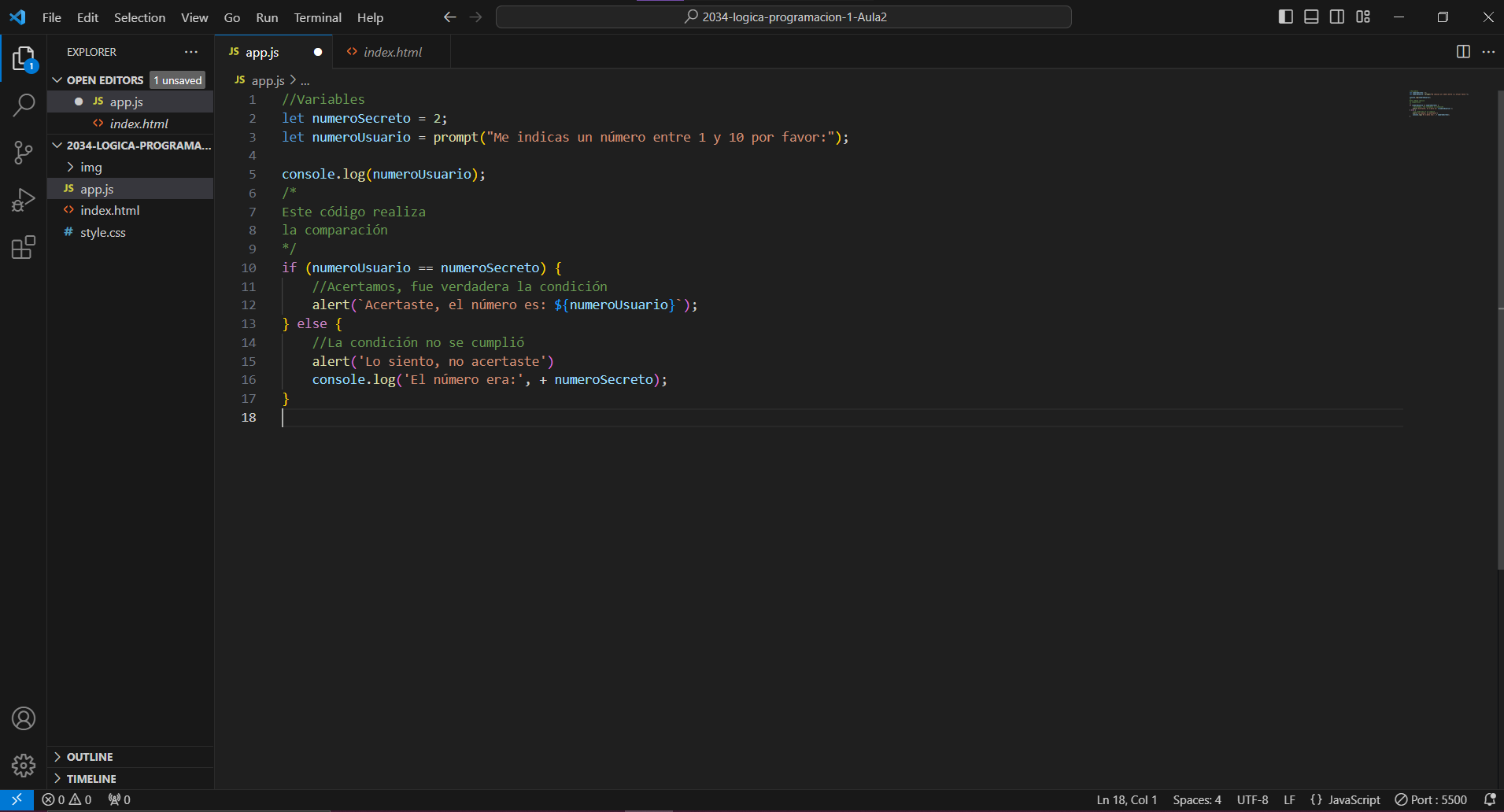
Task: Click the forwarded ports status indicator
Action: 120,799
